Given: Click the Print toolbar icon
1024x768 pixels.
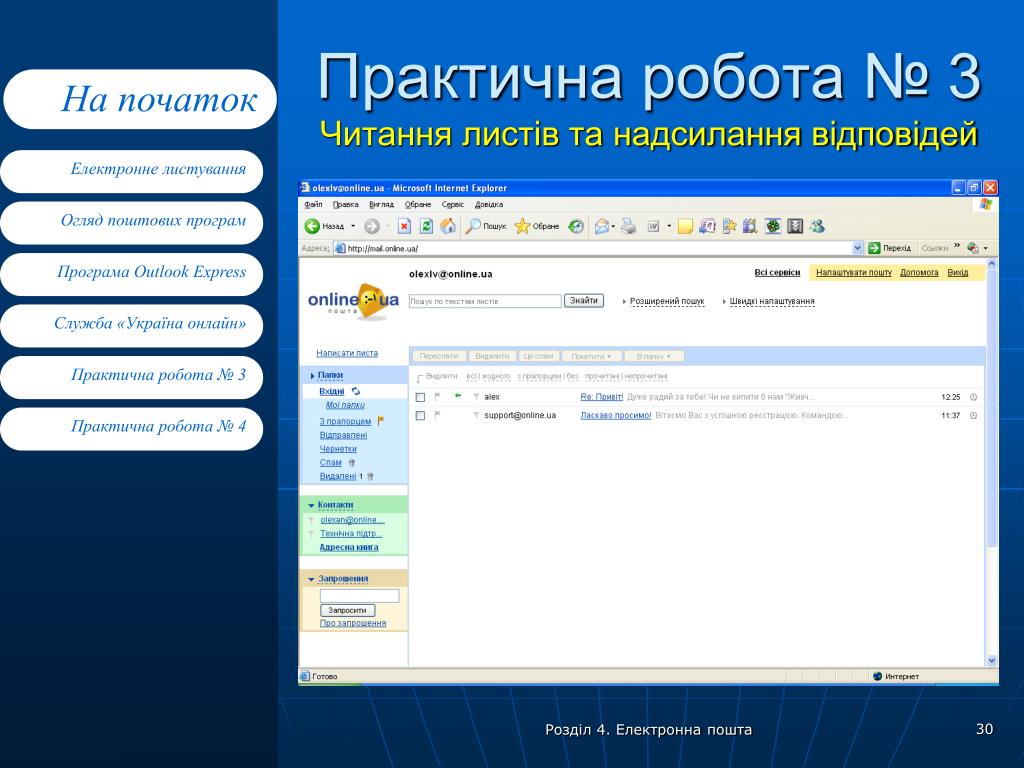Looking at the screenshot, I should coord(628,227).
